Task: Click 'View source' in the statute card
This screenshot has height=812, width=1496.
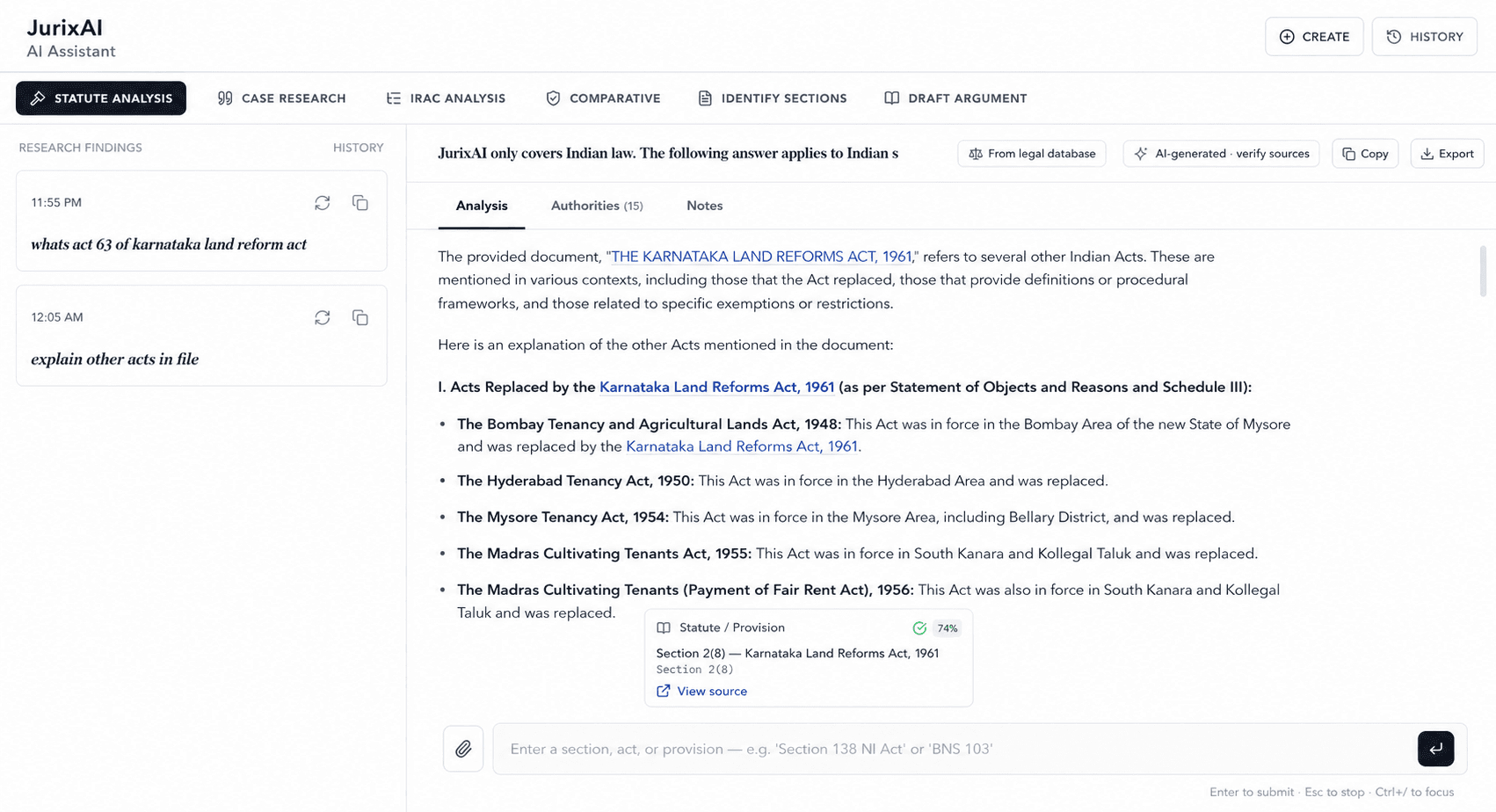Action: 712,692
